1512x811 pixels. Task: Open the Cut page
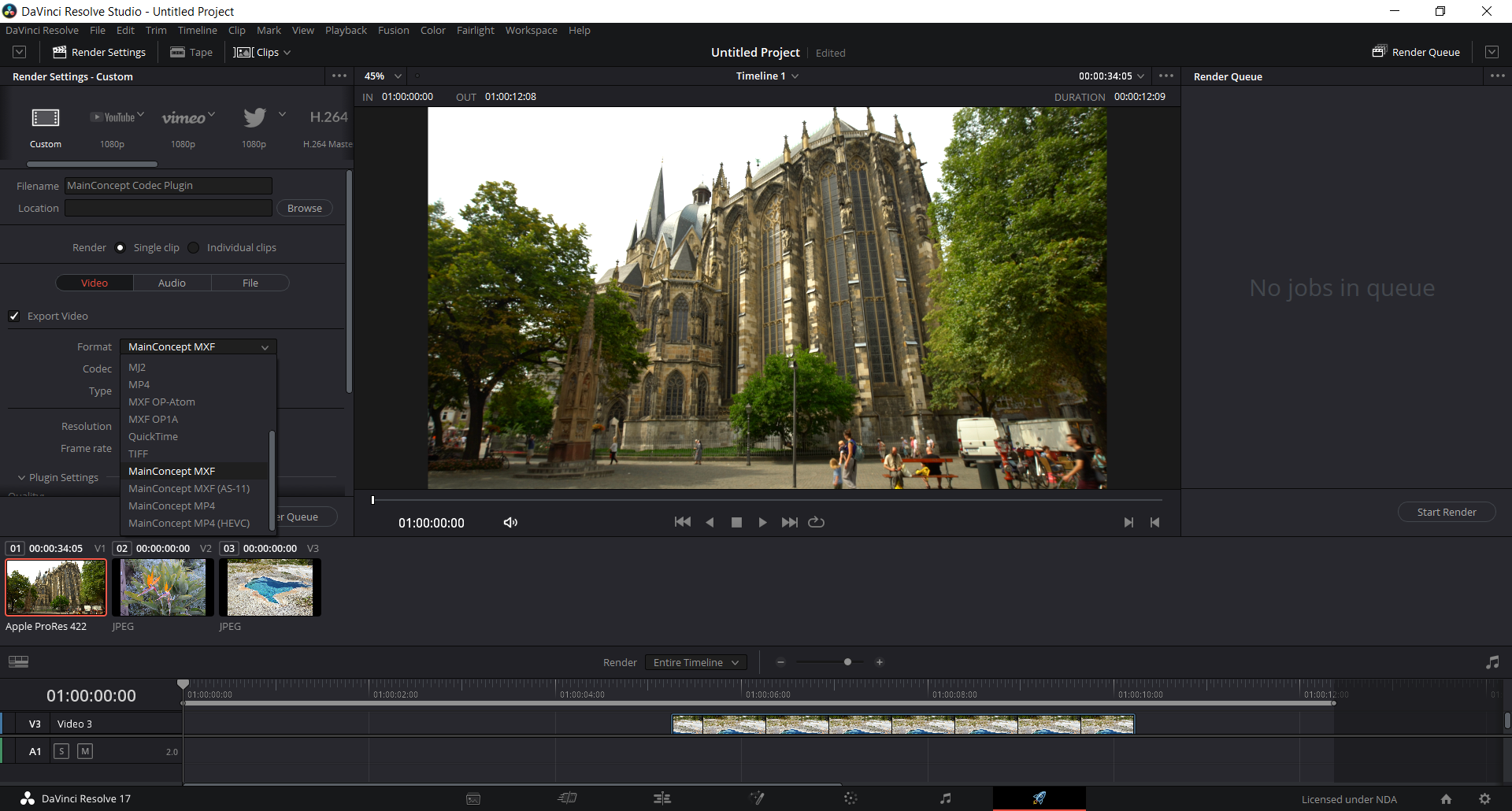pyautogui.click(x=568, y=798)
